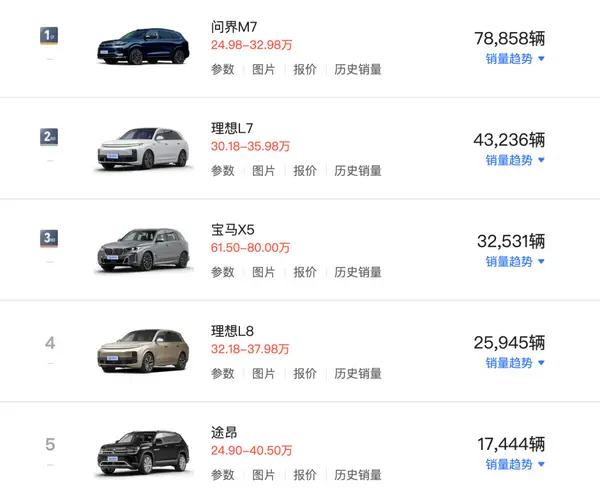Click the rank 1 badge icon

point(49,36)
